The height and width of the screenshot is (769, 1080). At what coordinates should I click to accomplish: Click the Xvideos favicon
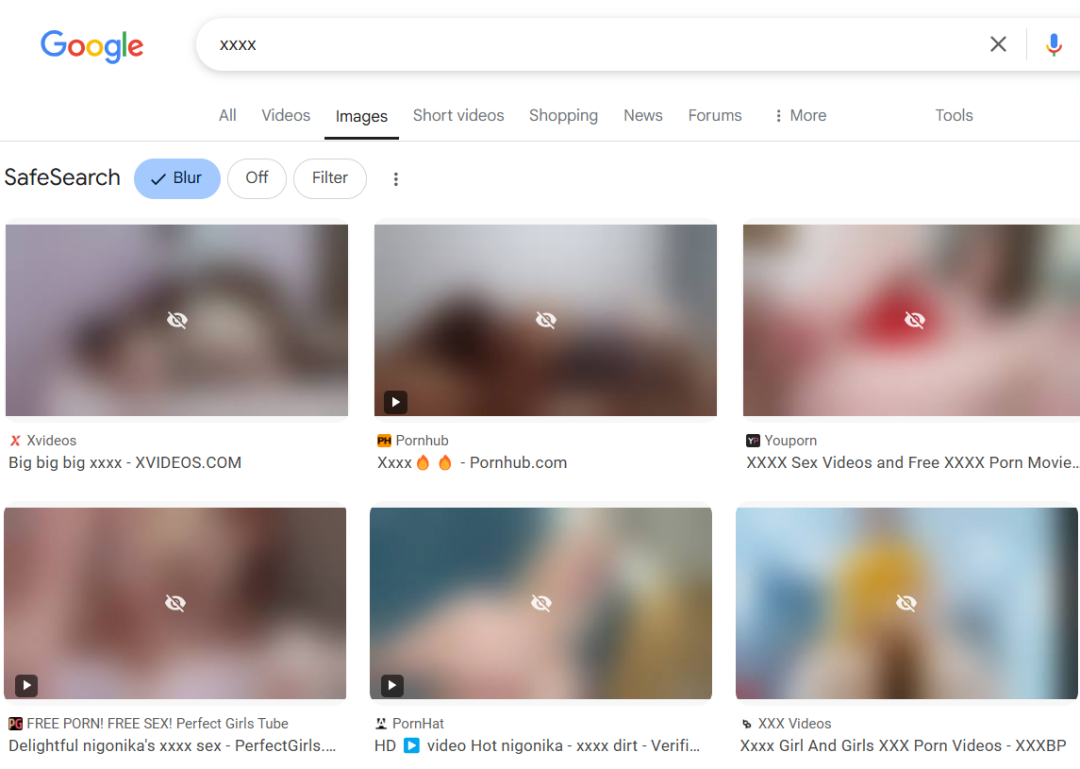coord(15,440)
